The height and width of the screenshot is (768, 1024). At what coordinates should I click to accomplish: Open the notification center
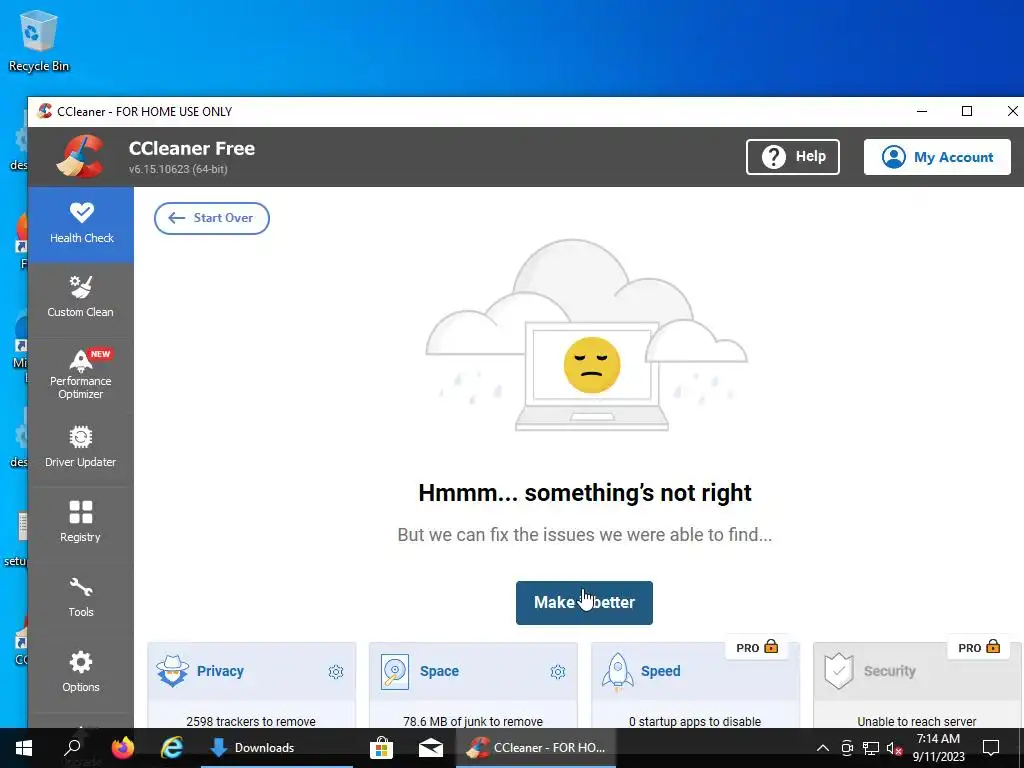pyautogui.click(x=991, y=748)
